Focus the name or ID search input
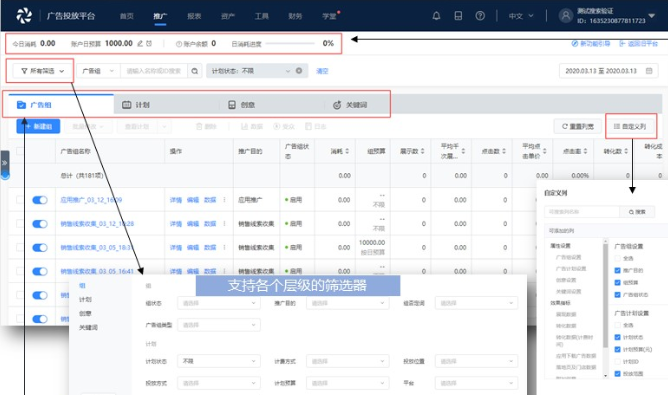 point(154,71)
